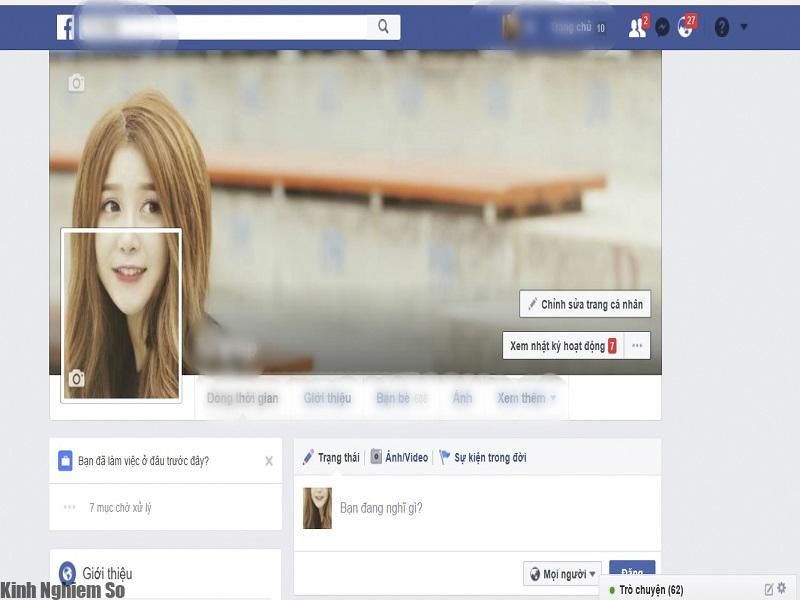
Task: Open the help question mark icon
Action: coord(721,27)
